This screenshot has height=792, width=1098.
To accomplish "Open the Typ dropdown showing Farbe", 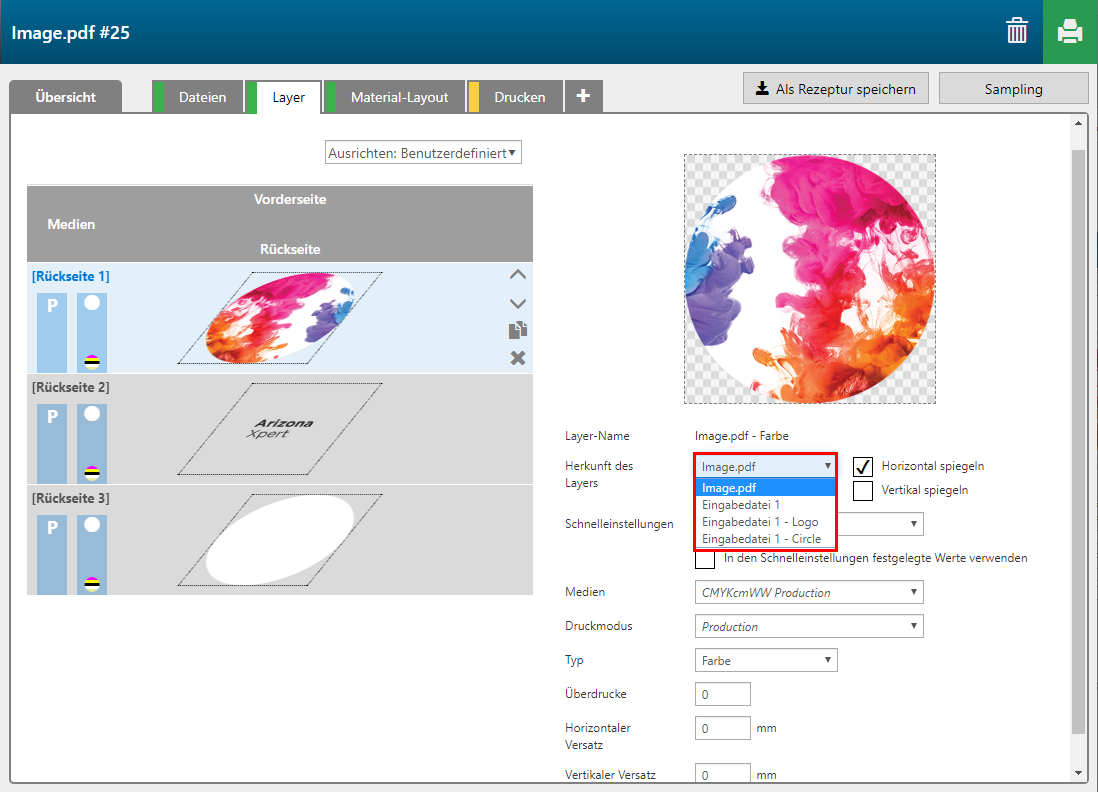I will (x=766, y=660).
